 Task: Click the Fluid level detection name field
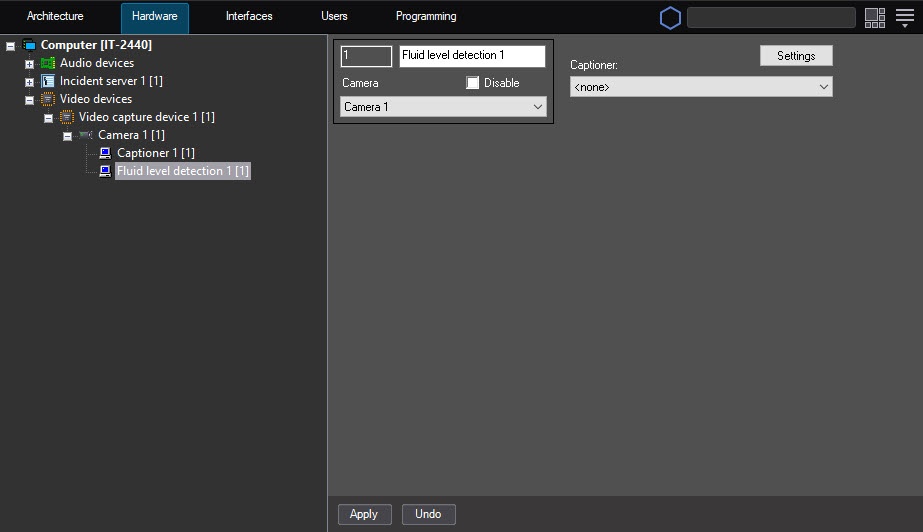[x=472, y=56]
